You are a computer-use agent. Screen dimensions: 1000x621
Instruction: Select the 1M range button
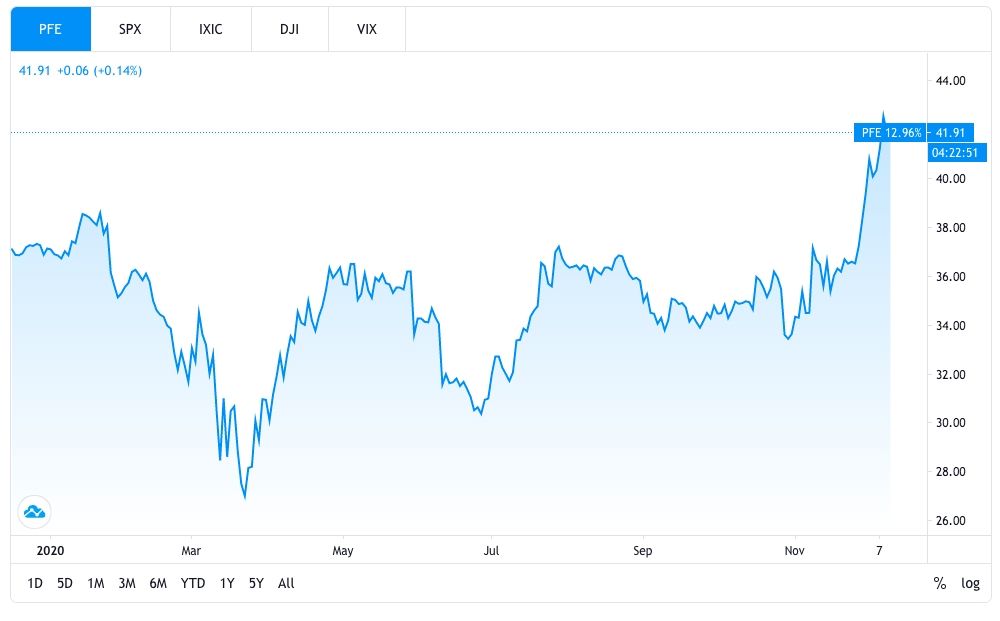click(x=96, y=584)
